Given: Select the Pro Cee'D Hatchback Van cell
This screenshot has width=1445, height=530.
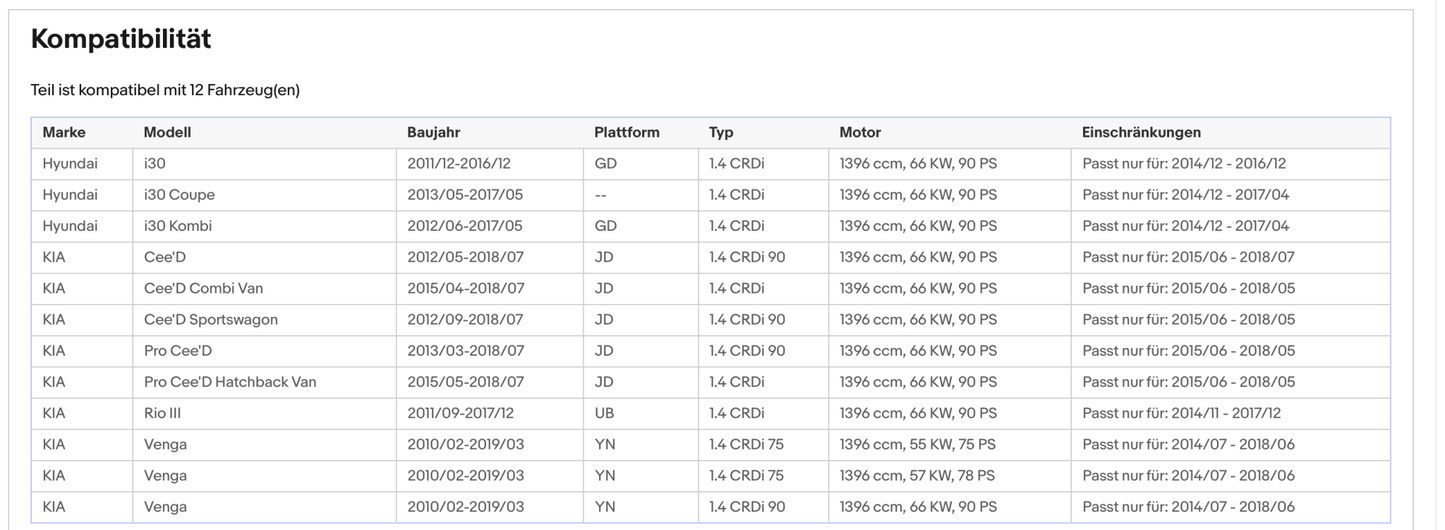Looking at the screenshot, I should (x=230, y=382).
